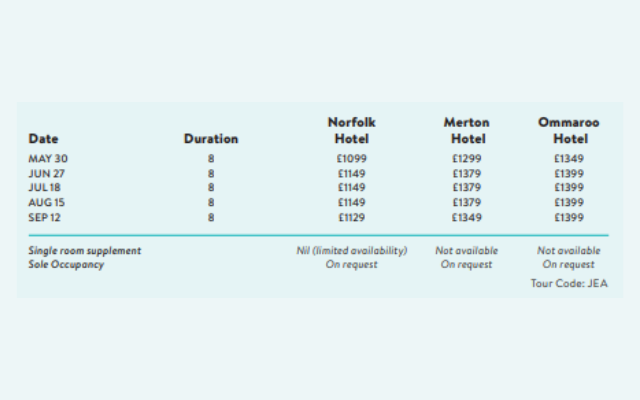Click the £1129 Norfolk price for SEP 12
Screen dimensions: 640x400
351,218
